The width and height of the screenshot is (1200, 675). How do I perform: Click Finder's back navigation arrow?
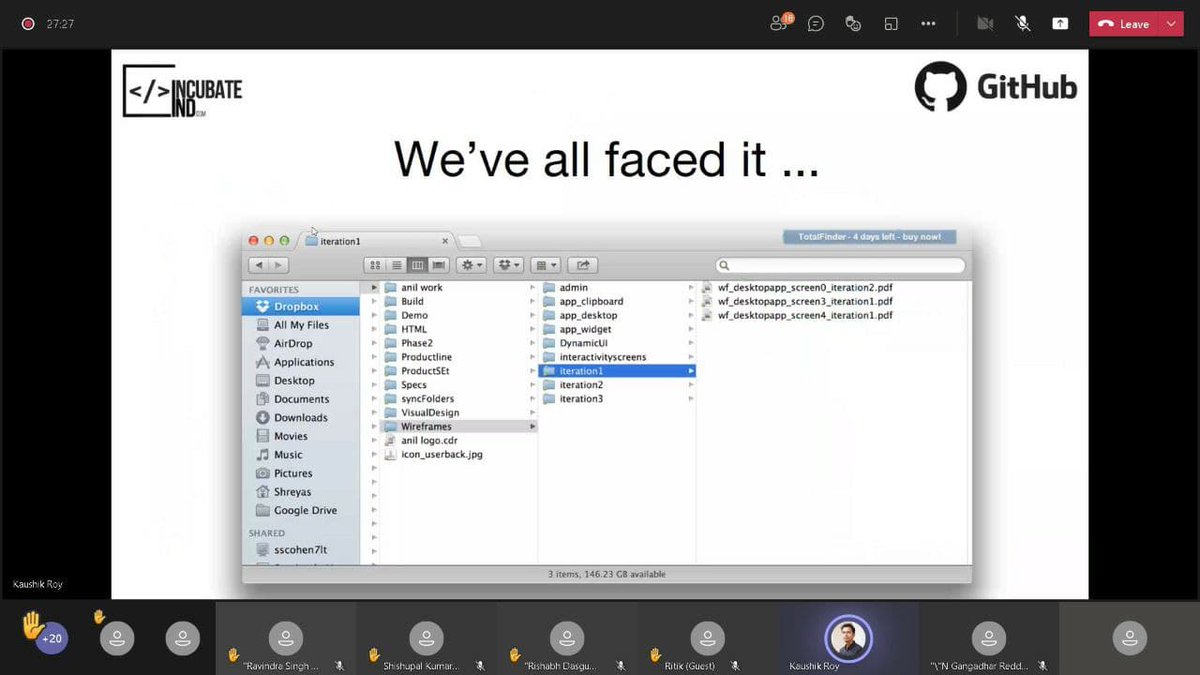pos(258,265)
